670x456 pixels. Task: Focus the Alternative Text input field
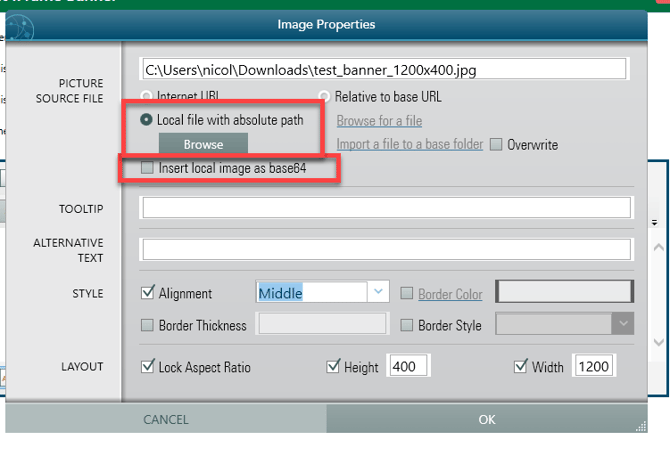pyautogui.click(x=386, y=249)
